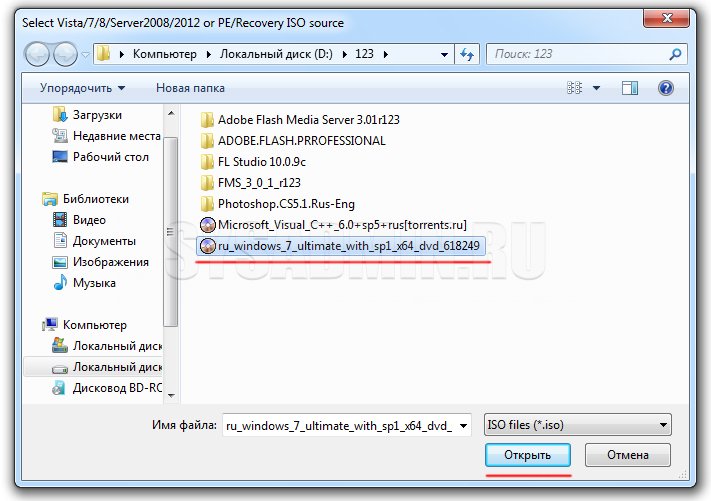The image size is (711, 501).
Task: Toggle the preview pane icon
Action: tap(630, 88)
